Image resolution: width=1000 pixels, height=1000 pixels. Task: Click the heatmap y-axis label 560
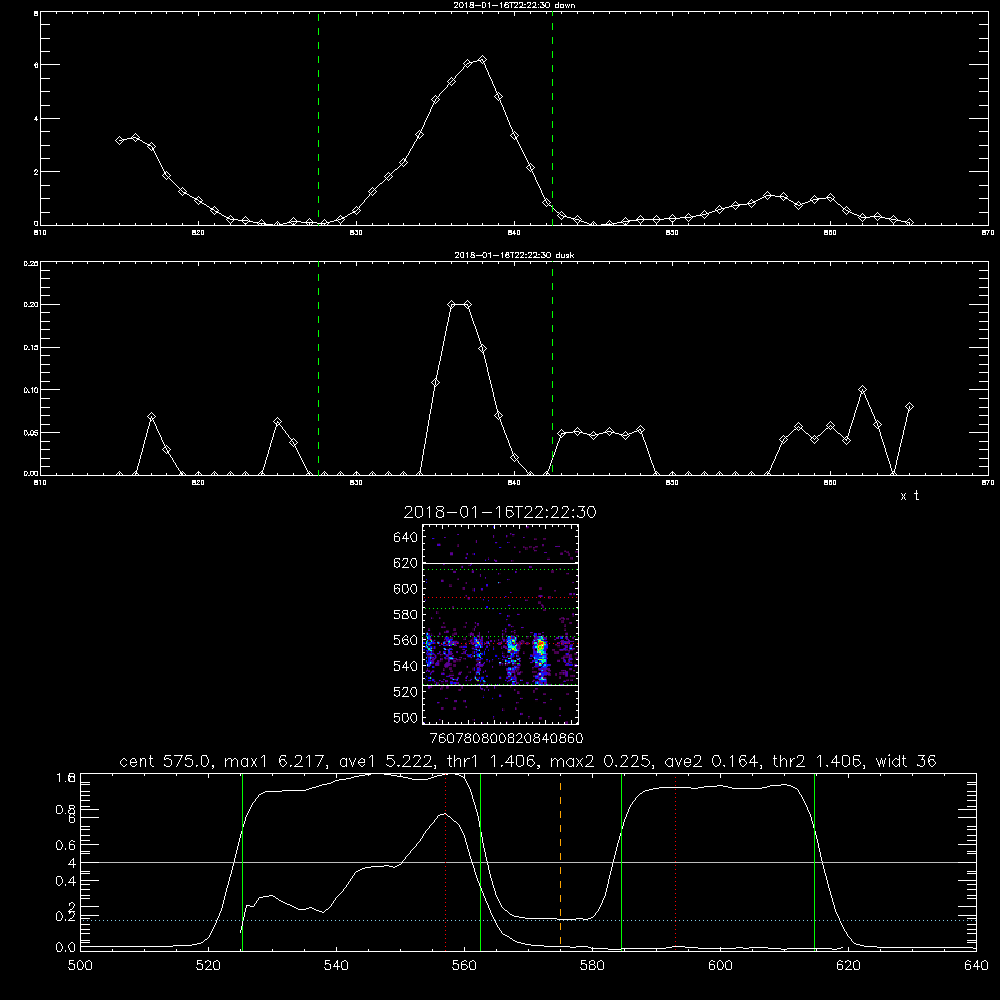point(406,640)
